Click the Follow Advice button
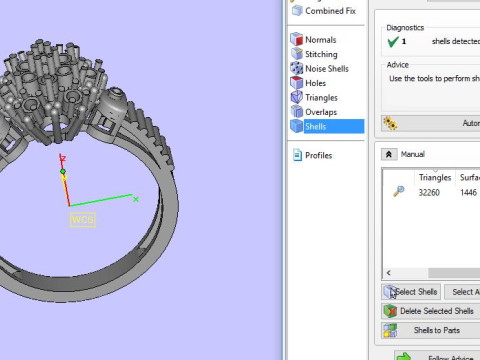 (437, 356)
